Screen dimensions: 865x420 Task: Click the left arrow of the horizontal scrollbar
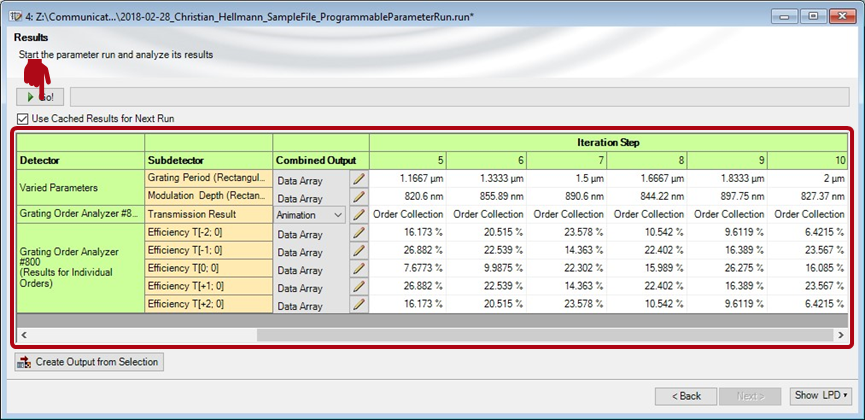tap(23, 334)
